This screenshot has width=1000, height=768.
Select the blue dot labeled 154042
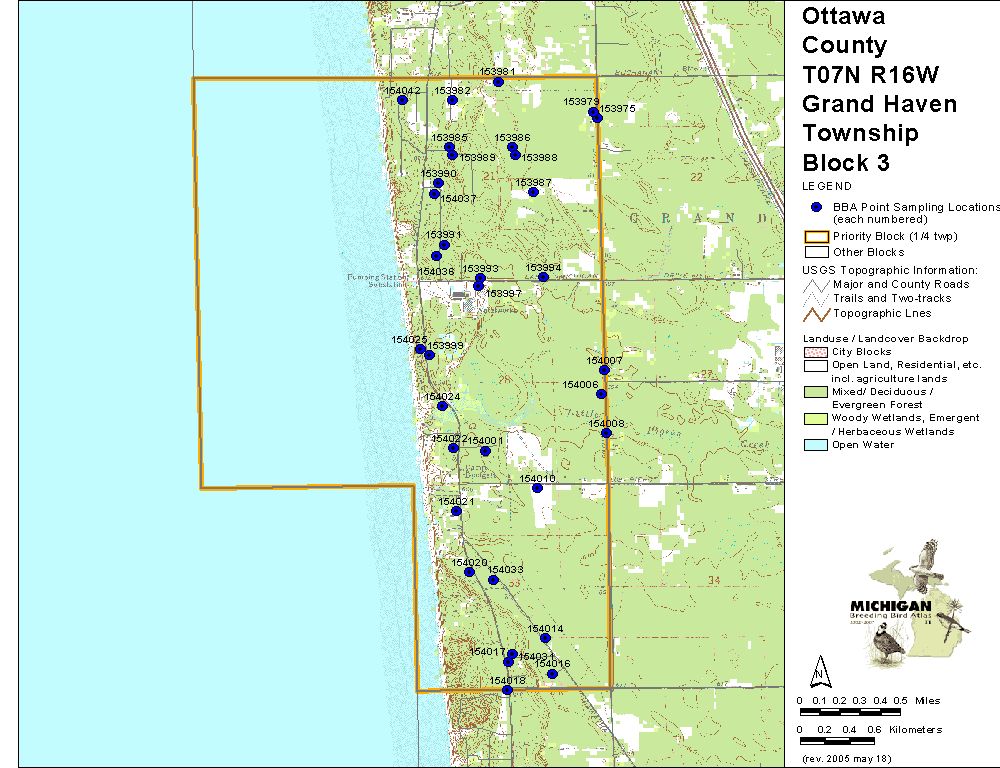402,99
